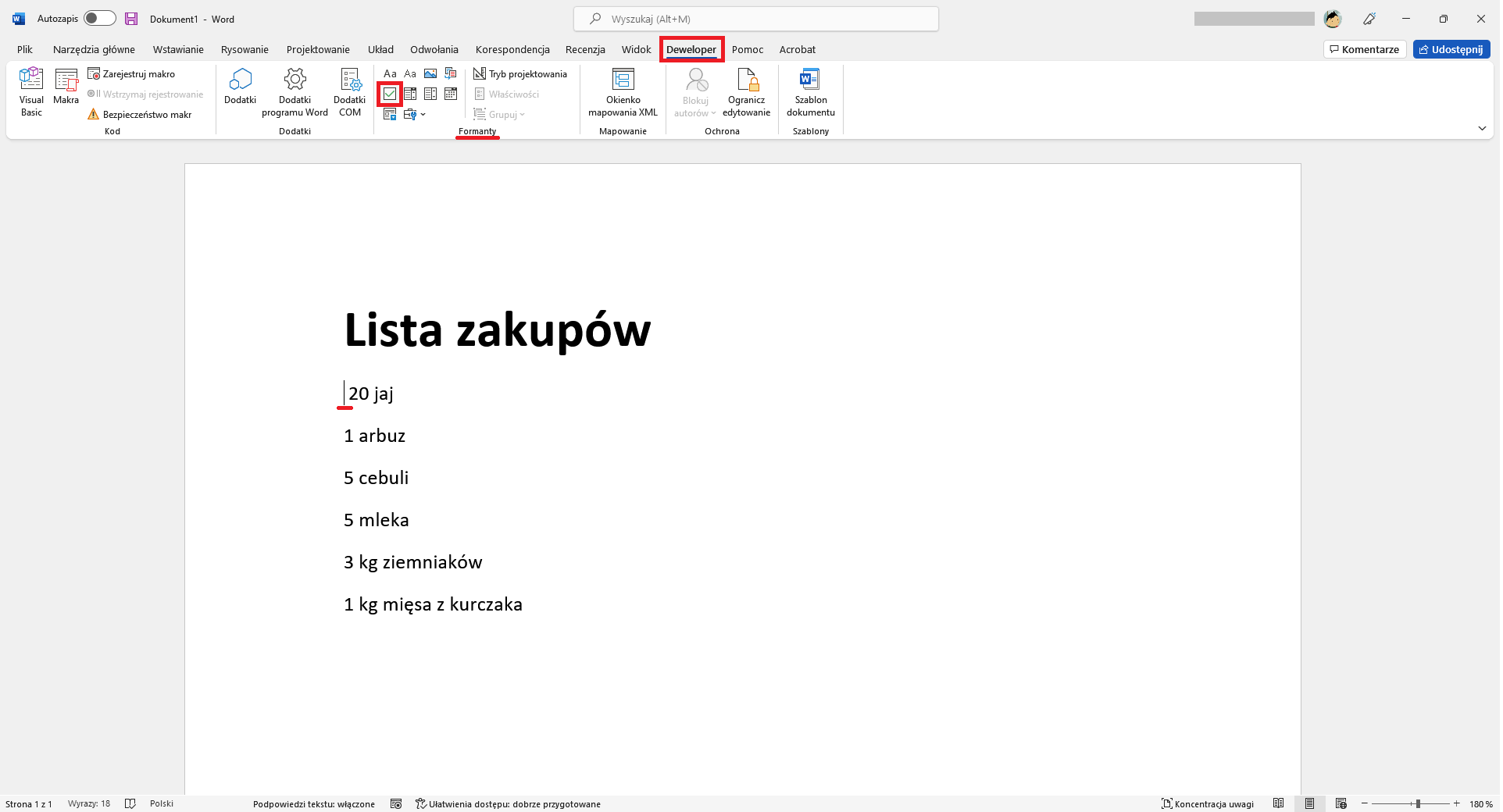Insert drop-down list content control
The image size is (1503, 812).
click(x=430, y=94)
